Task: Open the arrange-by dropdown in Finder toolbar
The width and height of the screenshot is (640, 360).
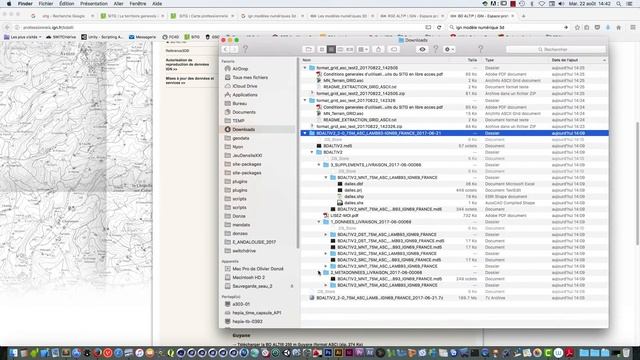Action: tap(362, 49)
